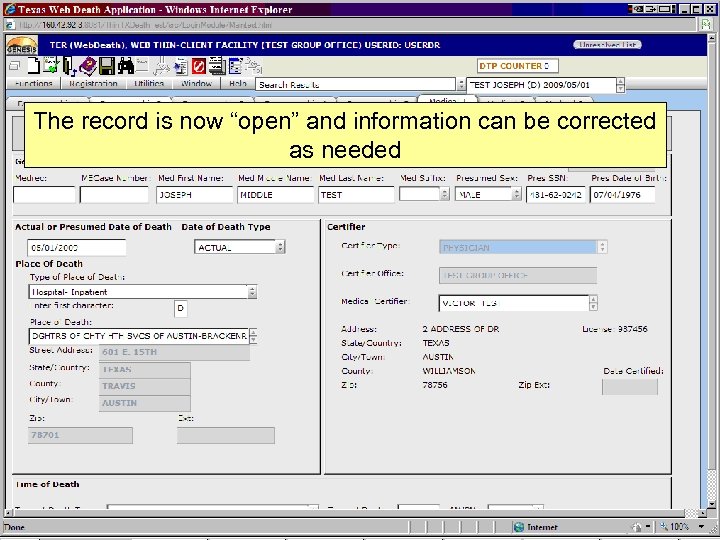Screen dimensions: 720x540
Task: Open the Type of Place of Death dropdown
Action: 252,292
